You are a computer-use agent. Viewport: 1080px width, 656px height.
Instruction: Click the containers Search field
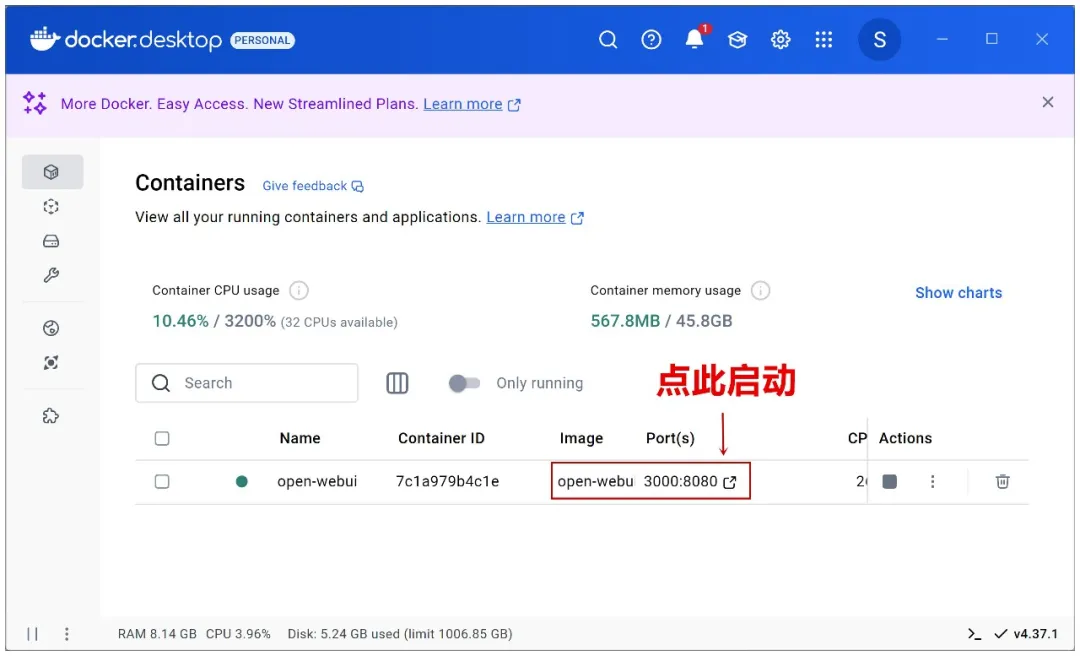coord(247,383)
